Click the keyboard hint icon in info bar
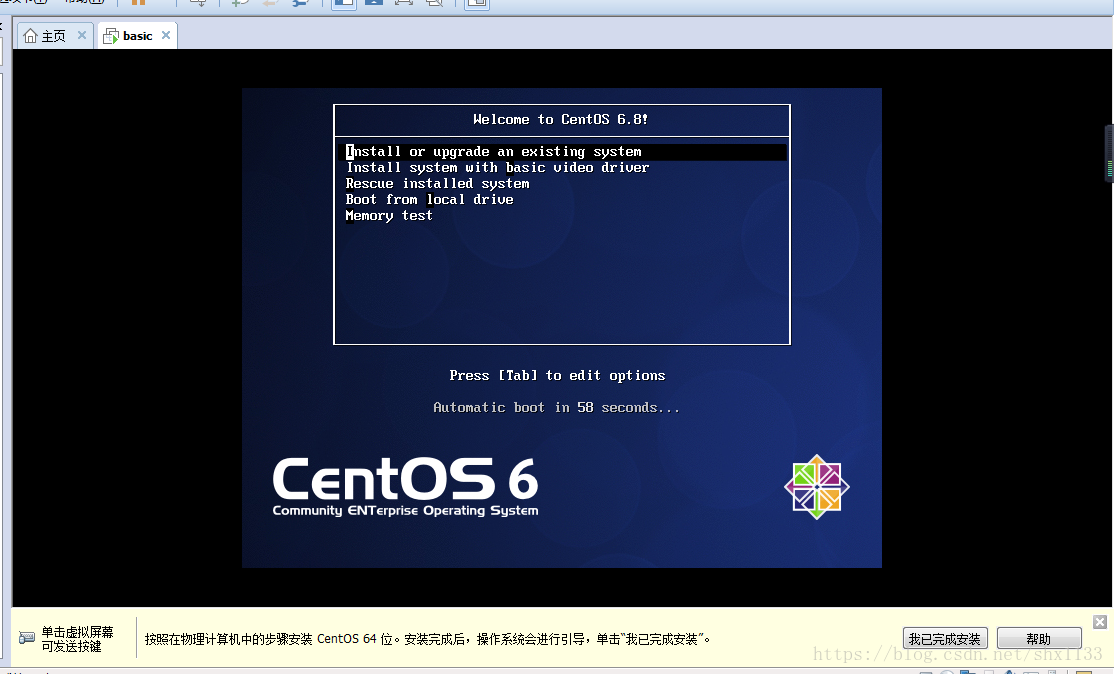The image size is (1114, 674). pyautogui.click(x=26, y=638)
